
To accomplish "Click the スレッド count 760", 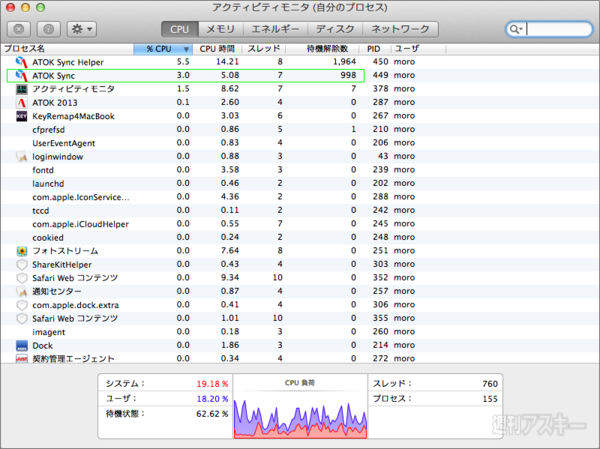I will click(490, 384).
